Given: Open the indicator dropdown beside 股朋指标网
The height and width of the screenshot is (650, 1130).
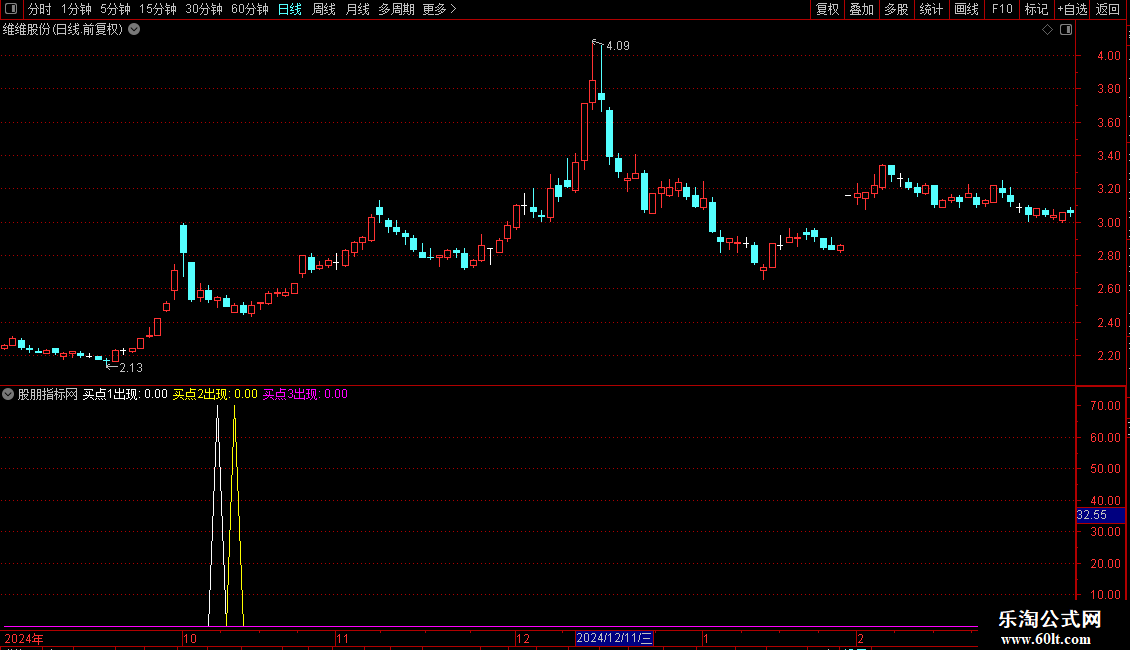Looking at the screenshot, I should (x=8, y=394).
